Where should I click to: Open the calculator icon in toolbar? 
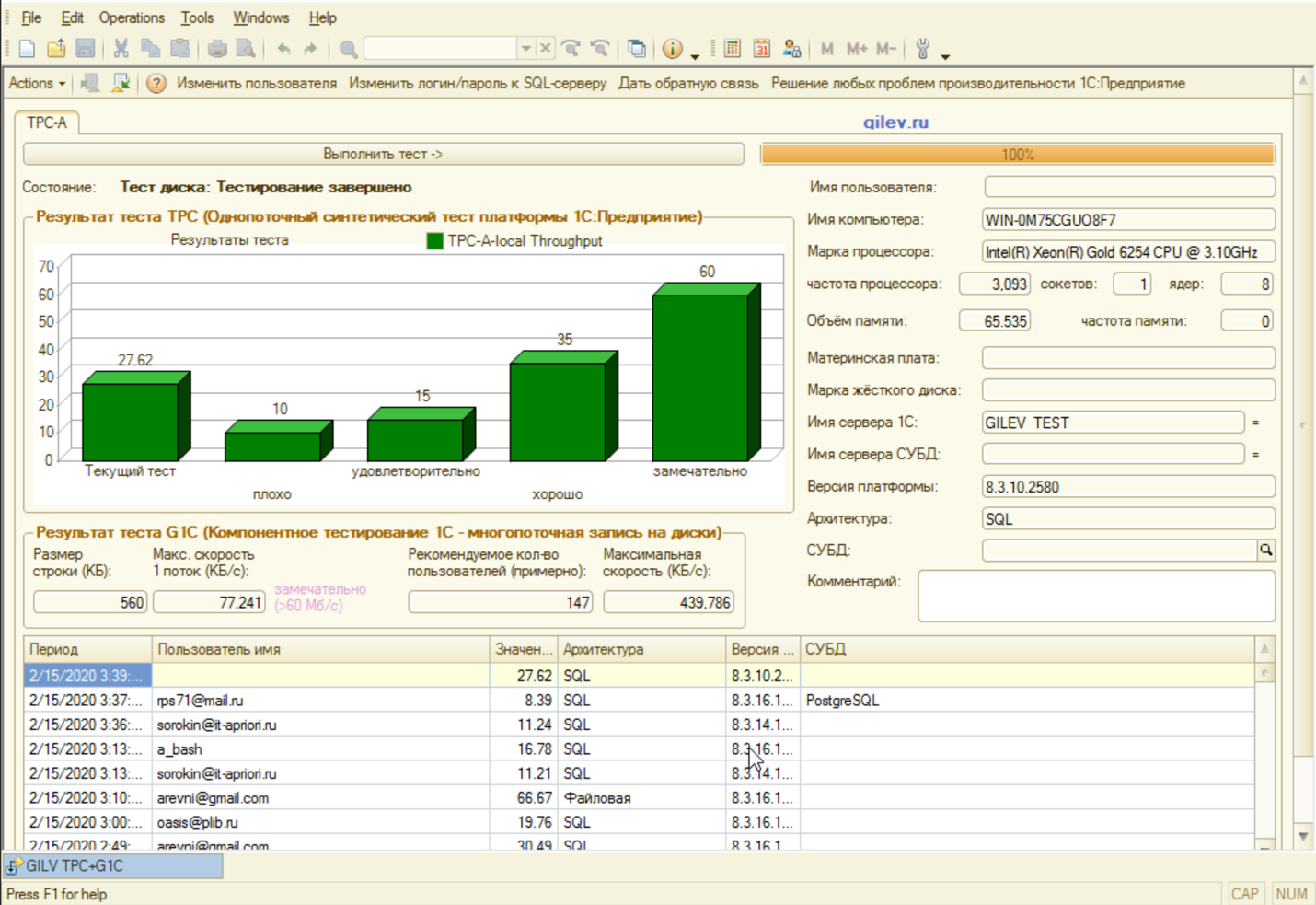[x=733, y=49]
